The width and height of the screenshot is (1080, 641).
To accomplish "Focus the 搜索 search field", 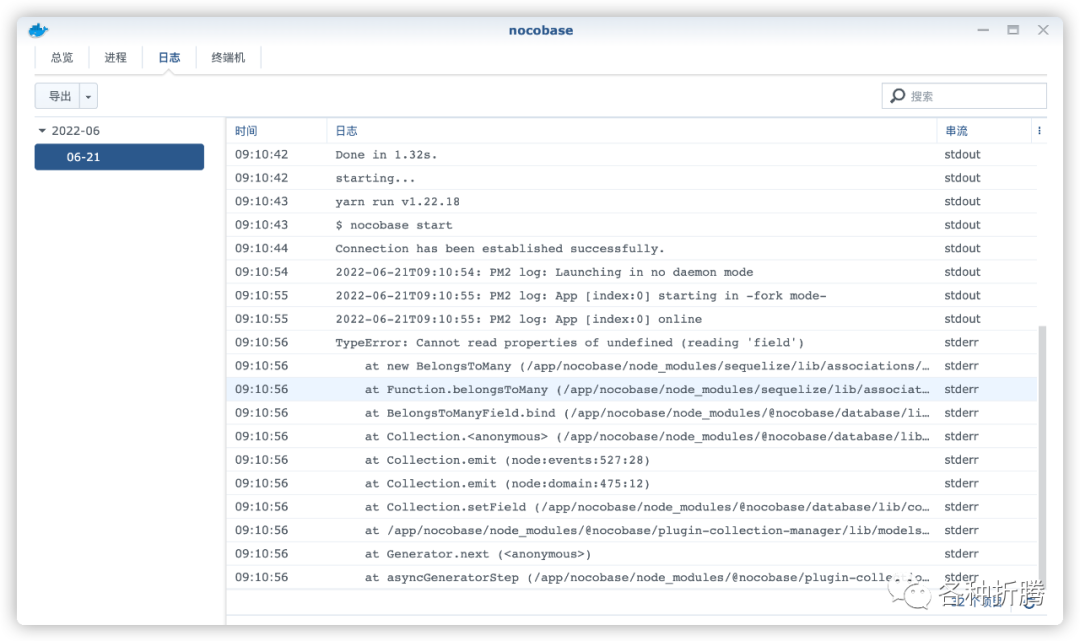I will click(x=964, y=96).
